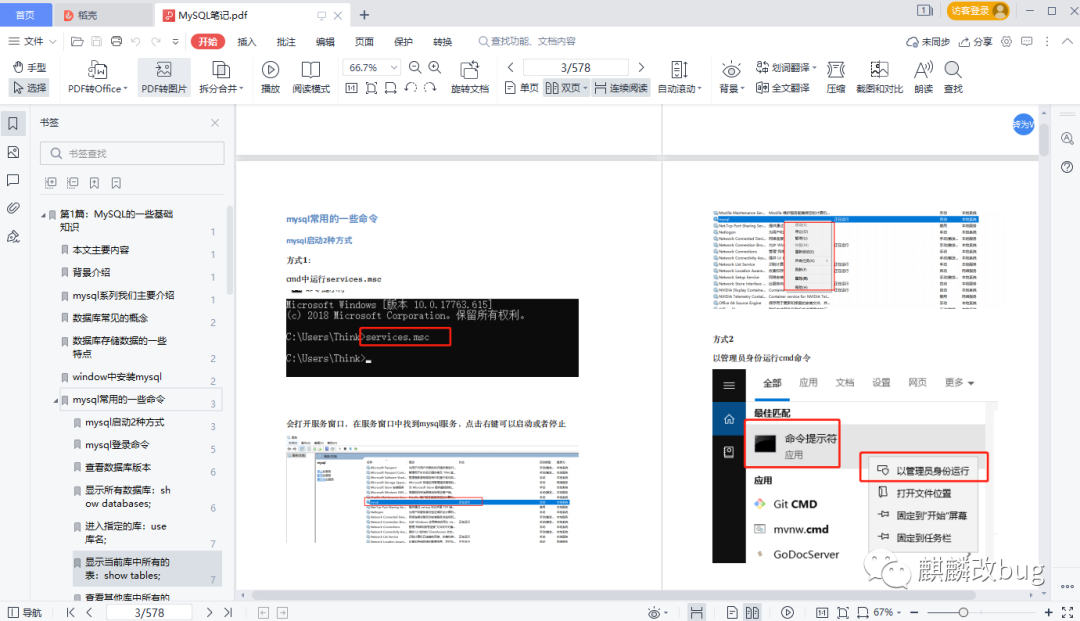Open the 编辑 ribbon tab
Image resolution: width=1080 pixels, height=621 pixels.
pyautogui.click(x=325, y=41)
